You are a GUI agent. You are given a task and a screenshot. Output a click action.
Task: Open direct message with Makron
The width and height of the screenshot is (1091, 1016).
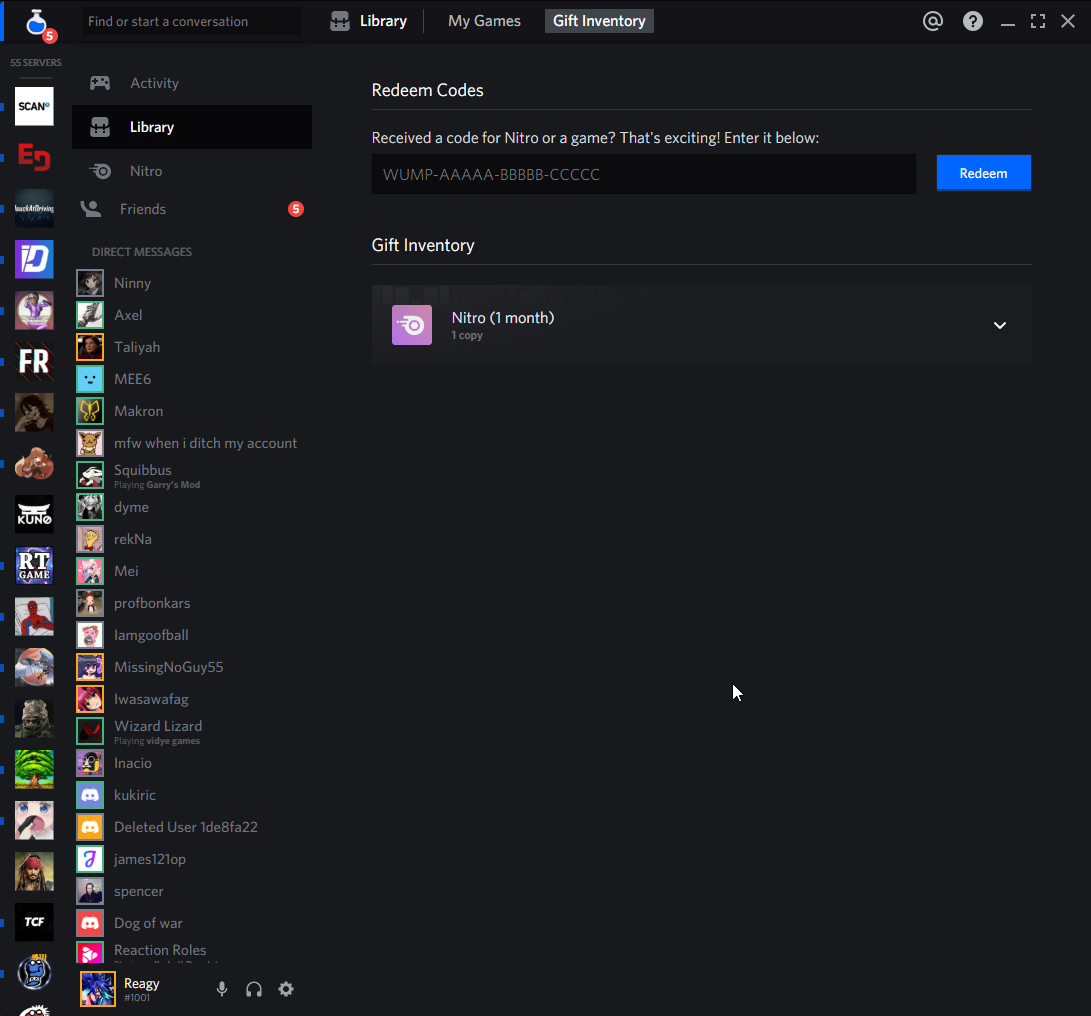coord(192,411)
